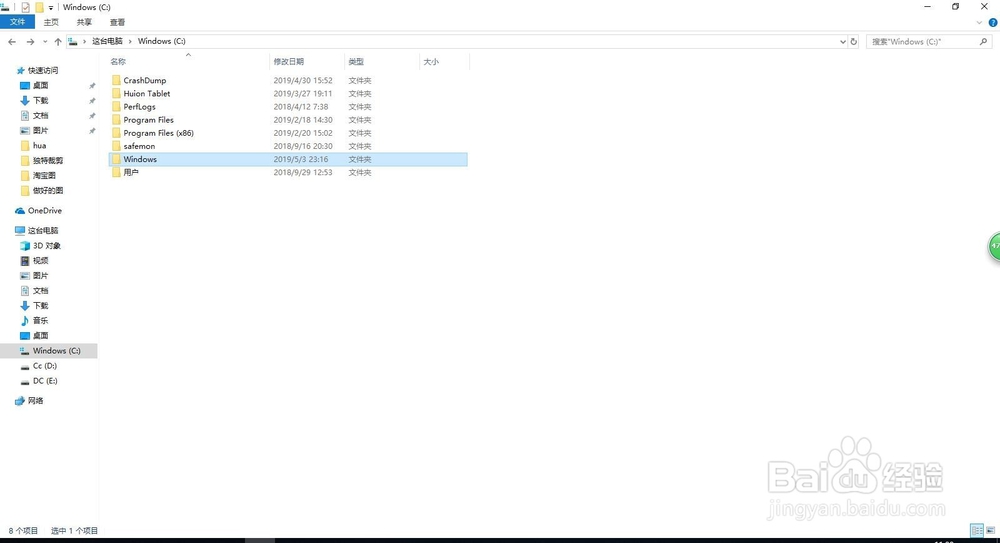Select the 用户 folder icon
The width and height of the screenshot is (1000, 543).
click(116, 172)
